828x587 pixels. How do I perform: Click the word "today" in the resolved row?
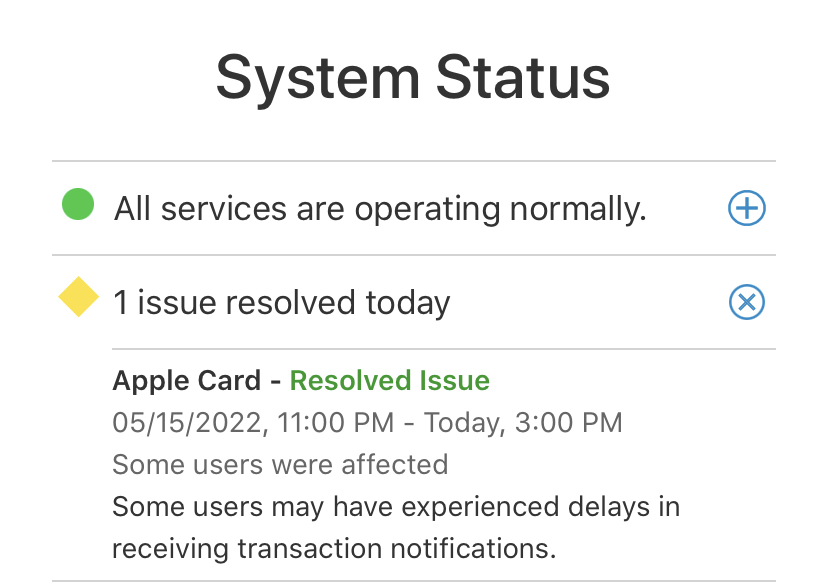point(408,304)
